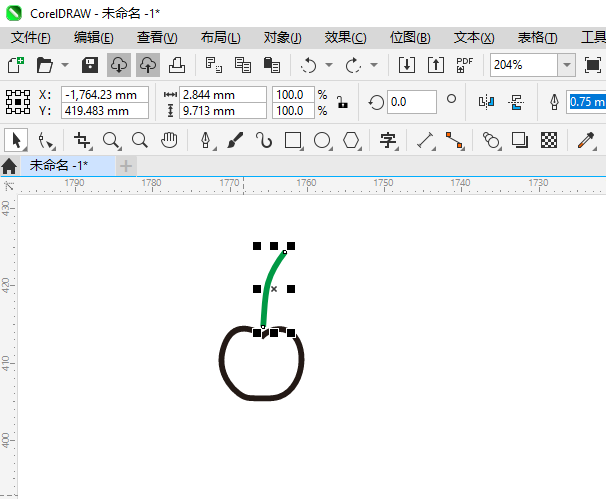Select the Artistic Media brush tool
The height and width of the screenshot is (499, 606).
pyautogui.click(x=235, y=140)
